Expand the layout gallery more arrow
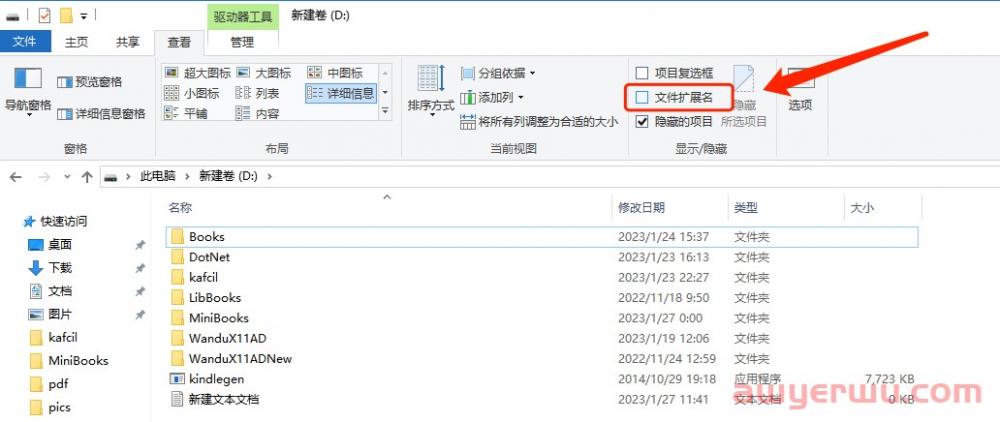 coord(385,112)
